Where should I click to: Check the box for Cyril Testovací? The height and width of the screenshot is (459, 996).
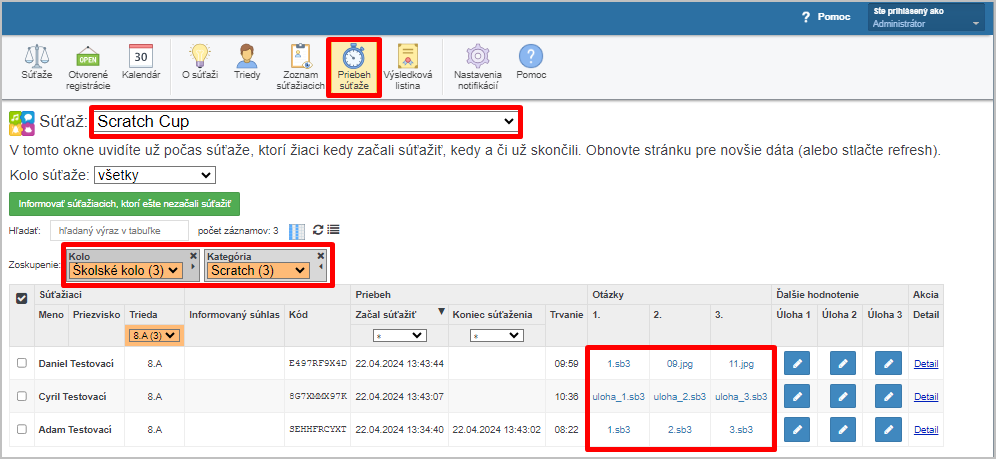[x=22, y=396]
